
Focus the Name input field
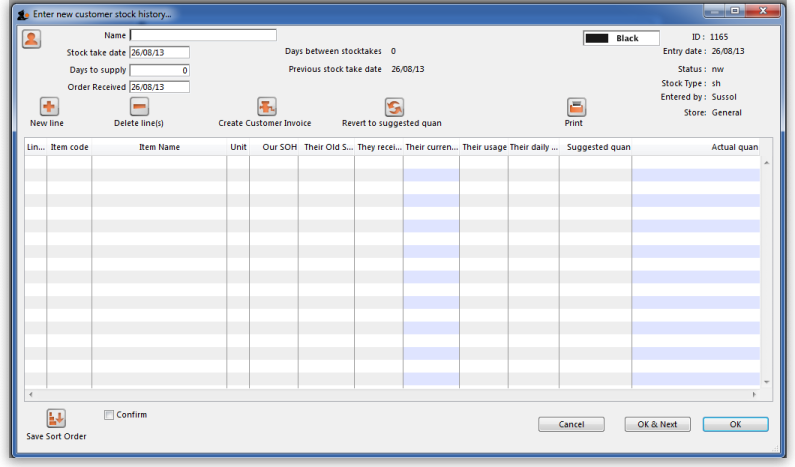pos(203,35)
